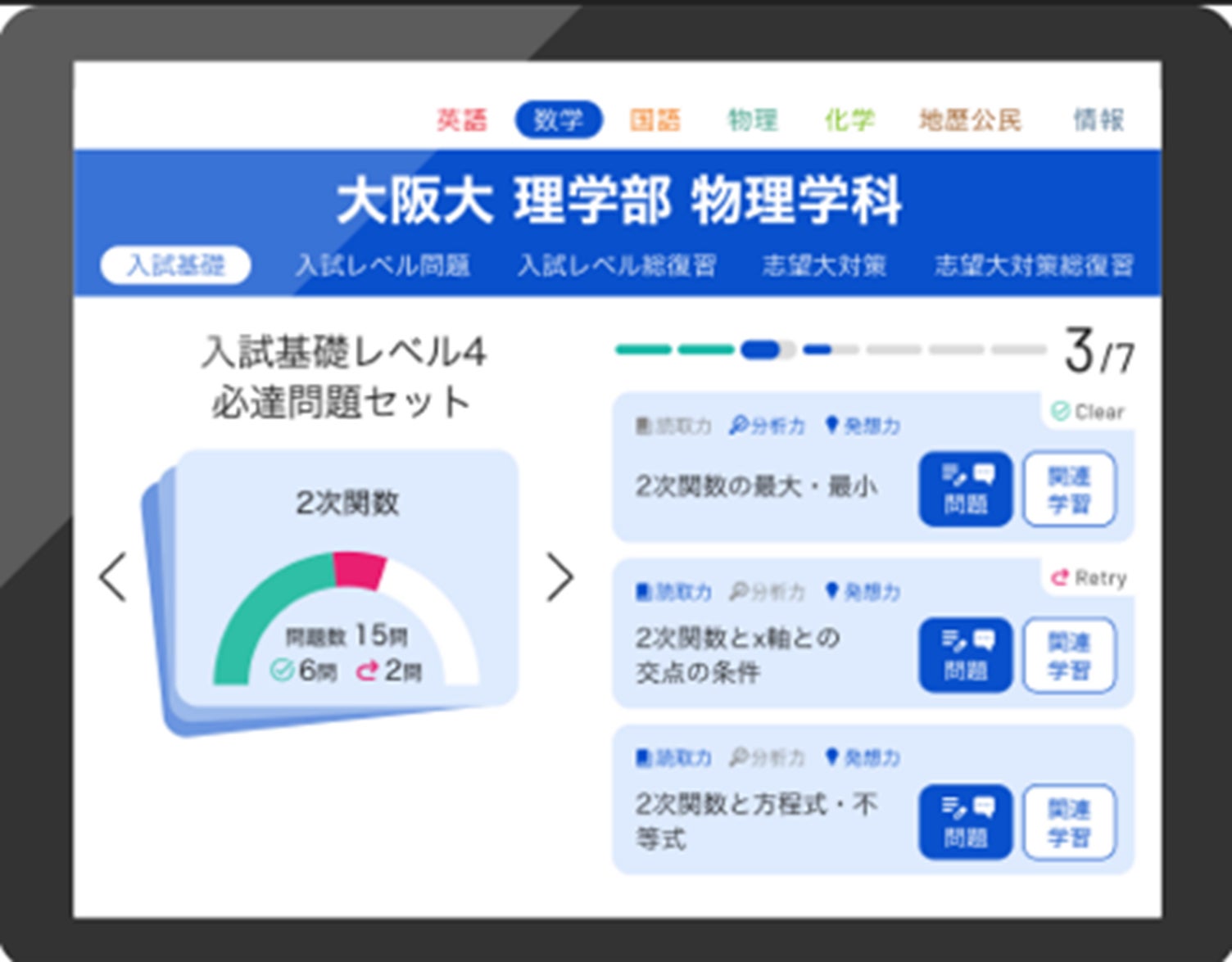
Task: Click the 3/7 page counter
Action: 1098,351
